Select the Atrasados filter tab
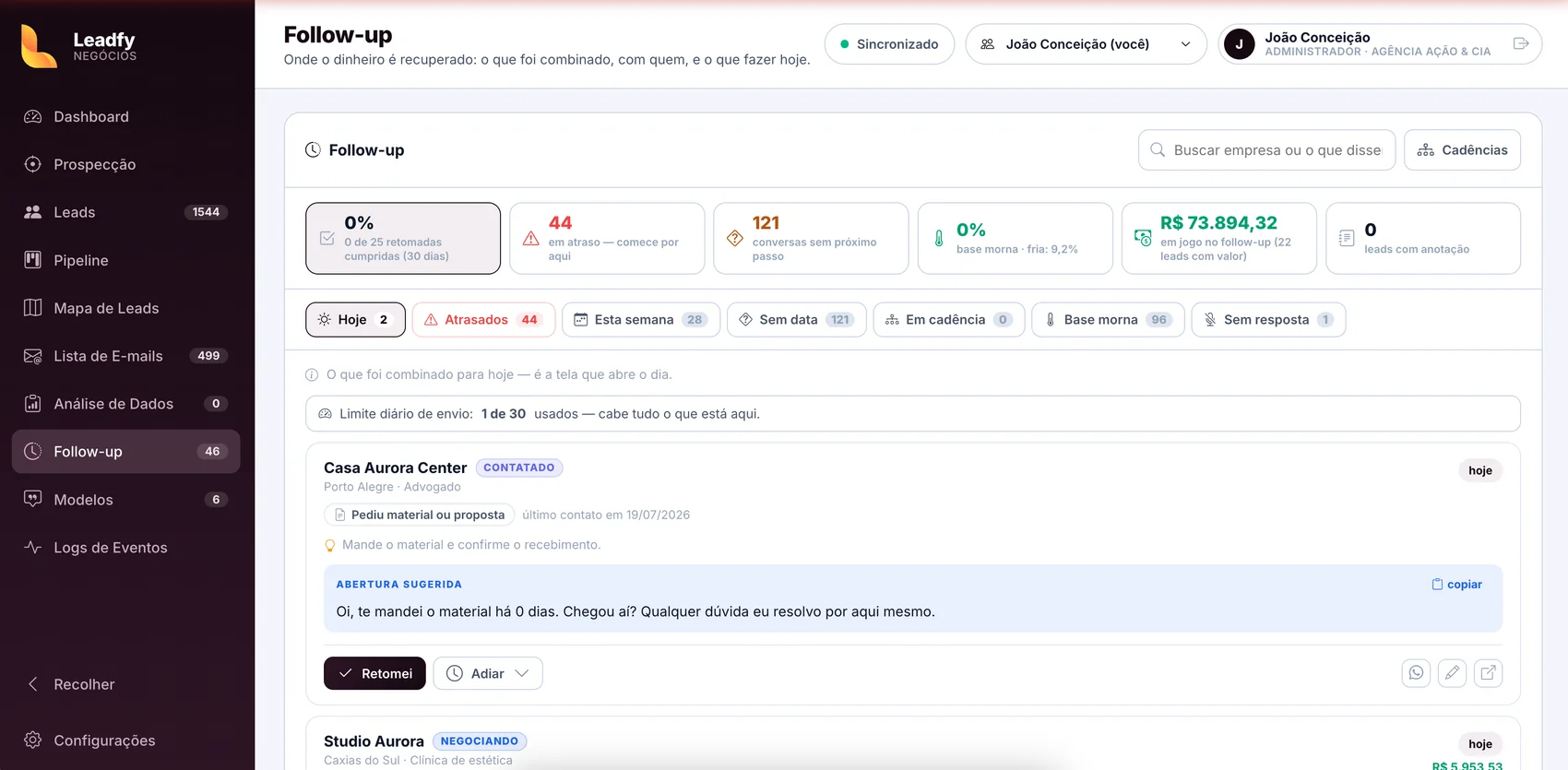Viewport: 1568px width, 770px height. [483, 320]
